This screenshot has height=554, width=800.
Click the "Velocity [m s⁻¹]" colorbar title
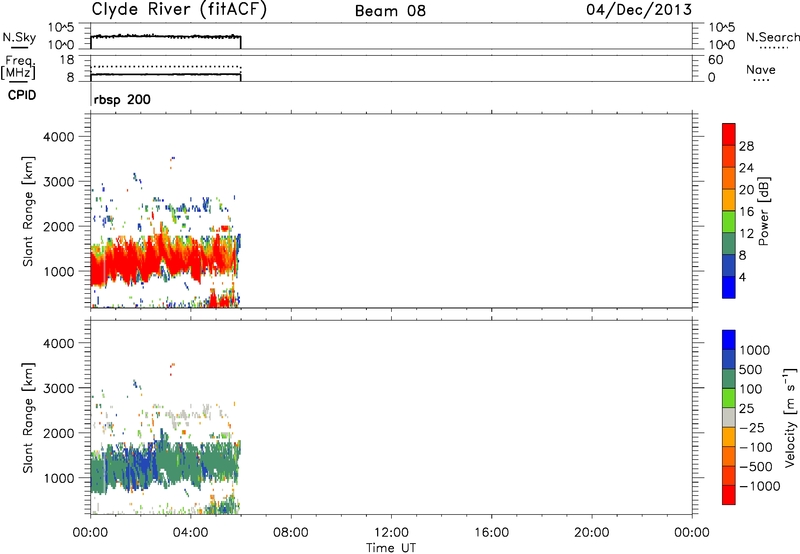point(790,417)
